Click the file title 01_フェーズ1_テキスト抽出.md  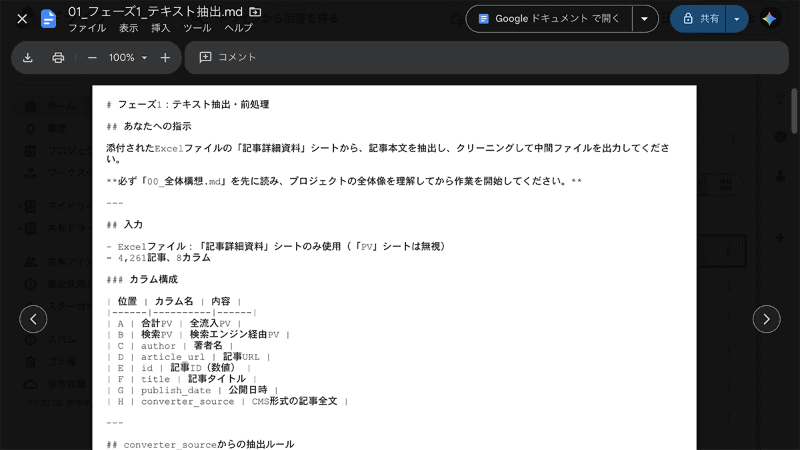(155, 12)
